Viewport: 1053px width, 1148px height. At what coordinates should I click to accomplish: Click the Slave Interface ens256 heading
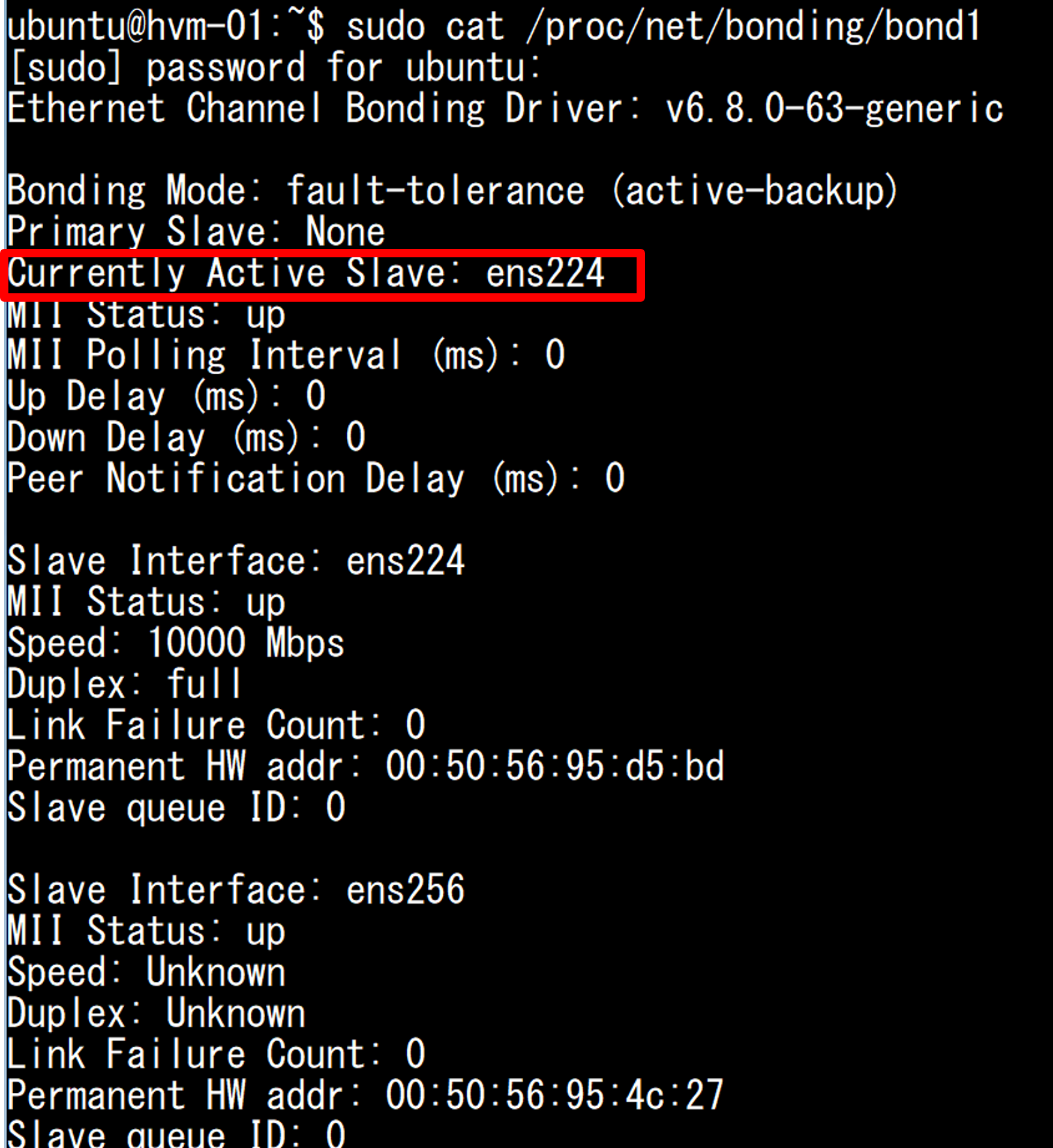pos(236,889)
